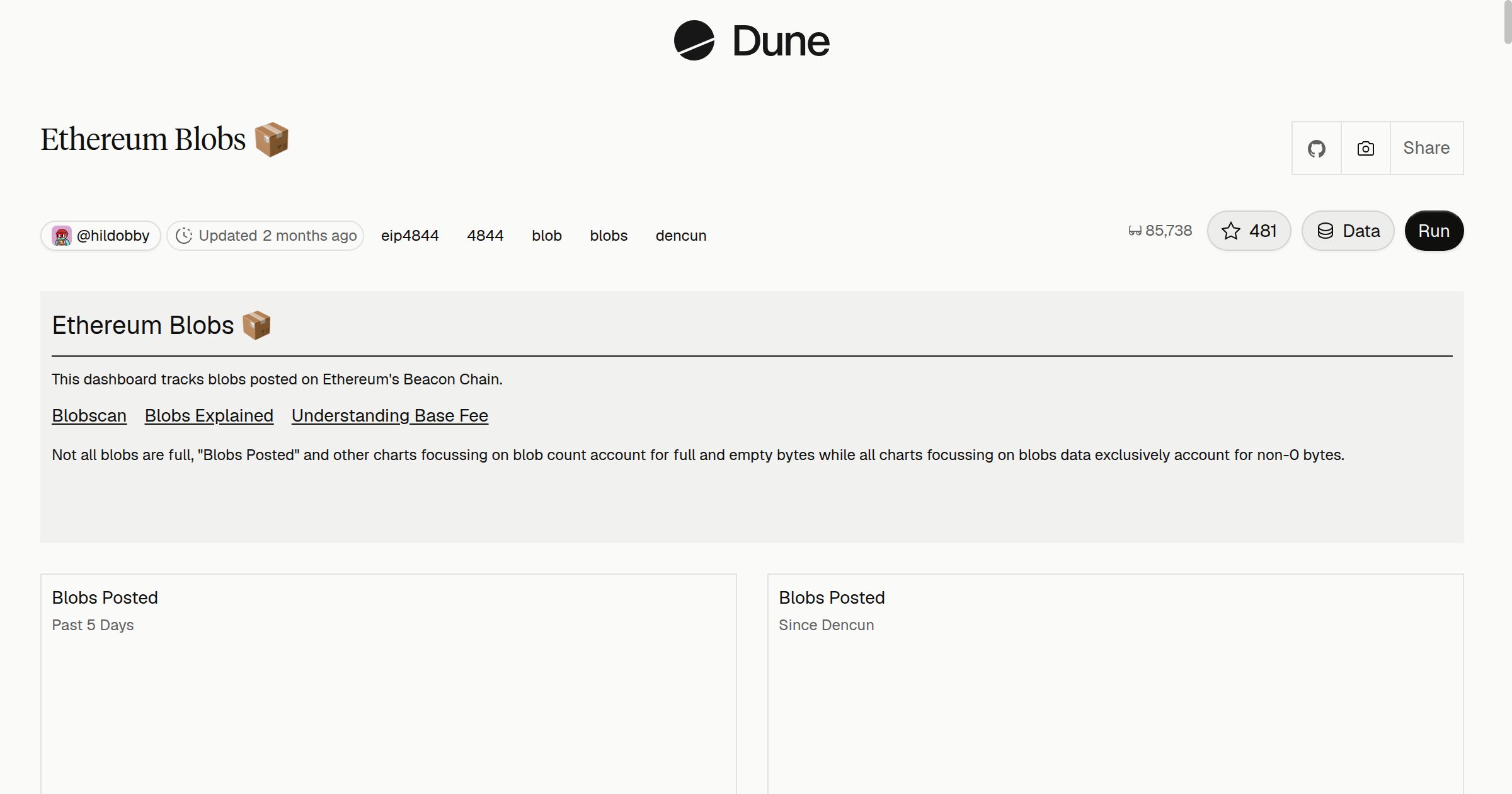Viewport: 1512px width, 794px height.
Task: Click the hildobby avatar image
Action: pos(62,236)
